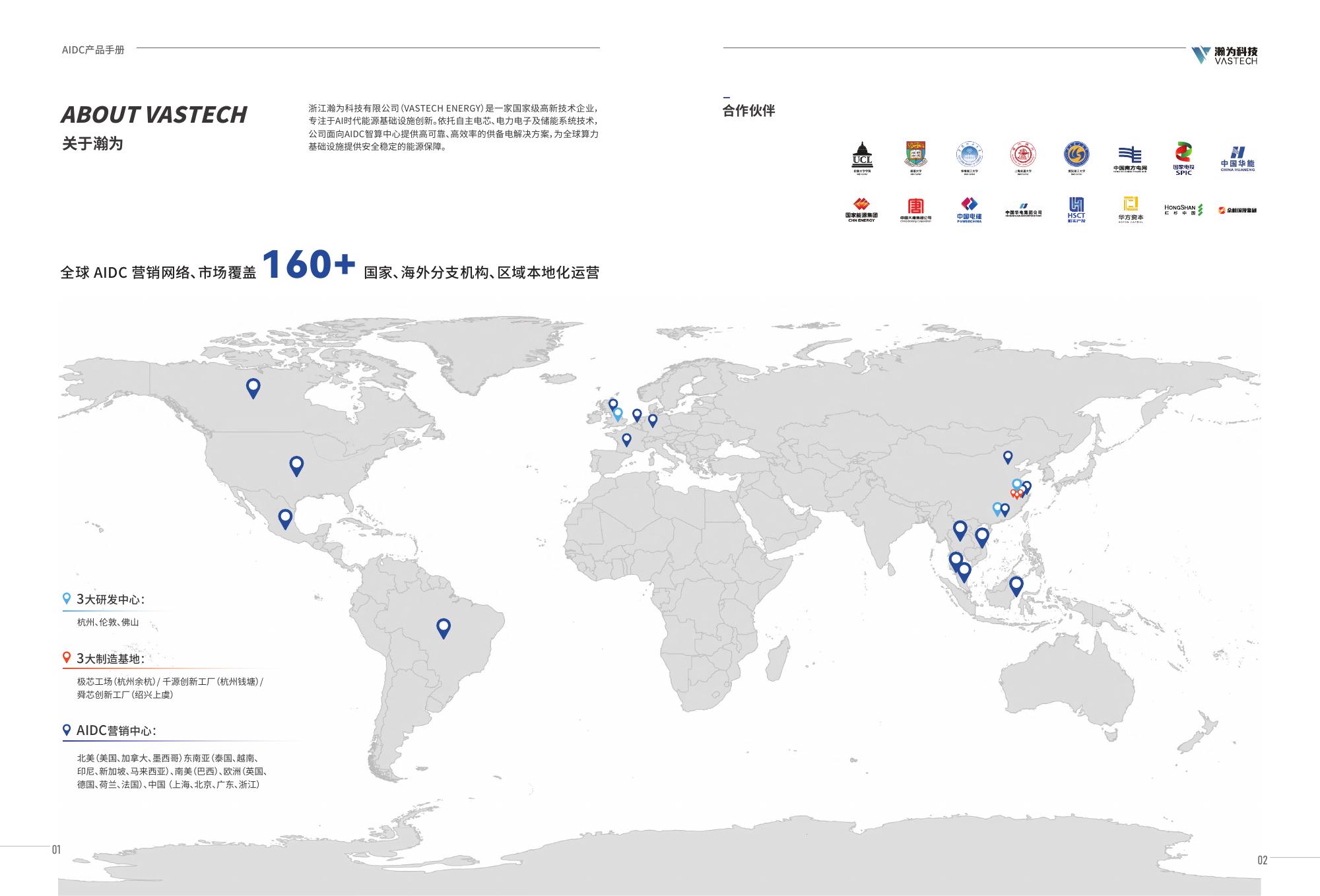Click the AIDC营销中心 legend label
1320x896 pixels.
(x=116, y=731)
